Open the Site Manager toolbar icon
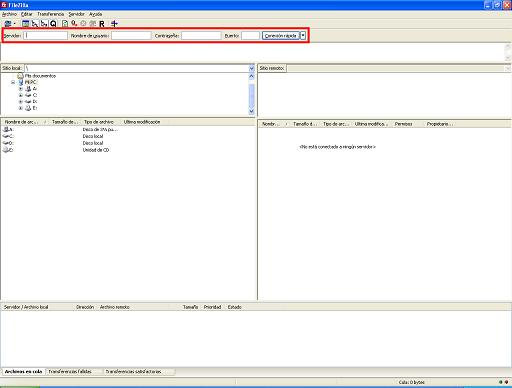This screenshot has height=388, width=512. 8,24
